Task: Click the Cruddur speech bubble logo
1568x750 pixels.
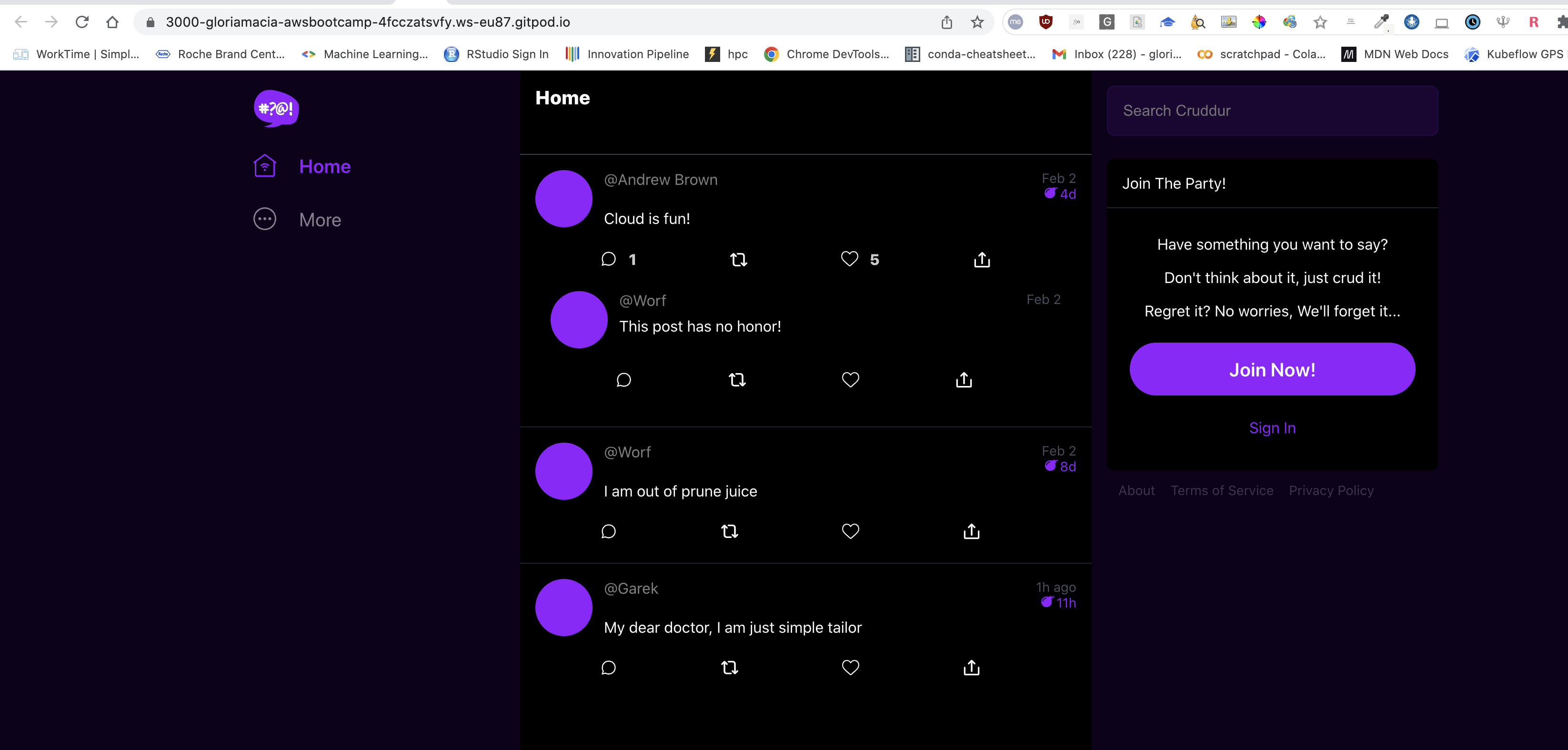Action: [276, 108]
